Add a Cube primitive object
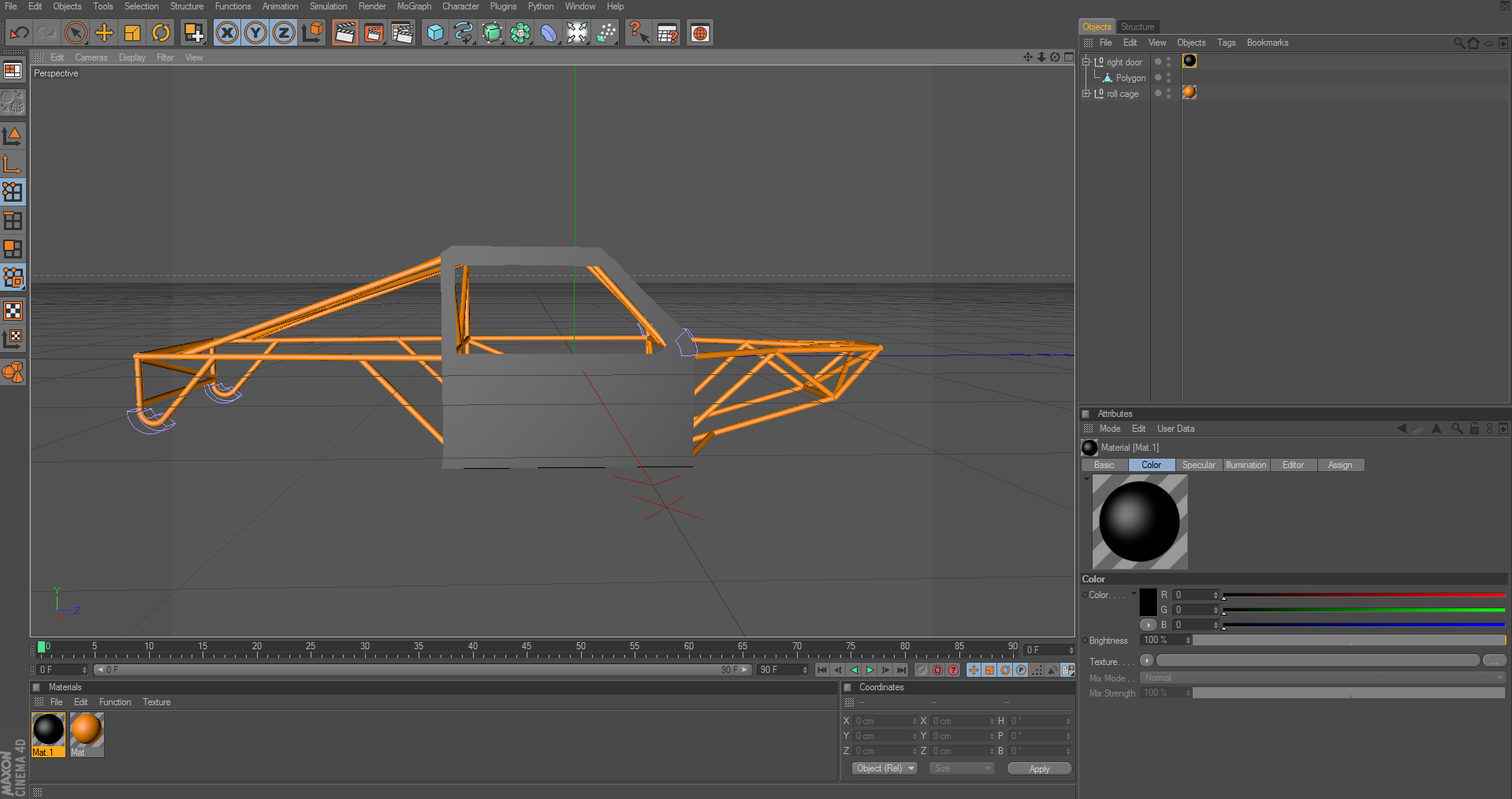The width and height of the screenshot is (1512, 799). click(435, 33)
